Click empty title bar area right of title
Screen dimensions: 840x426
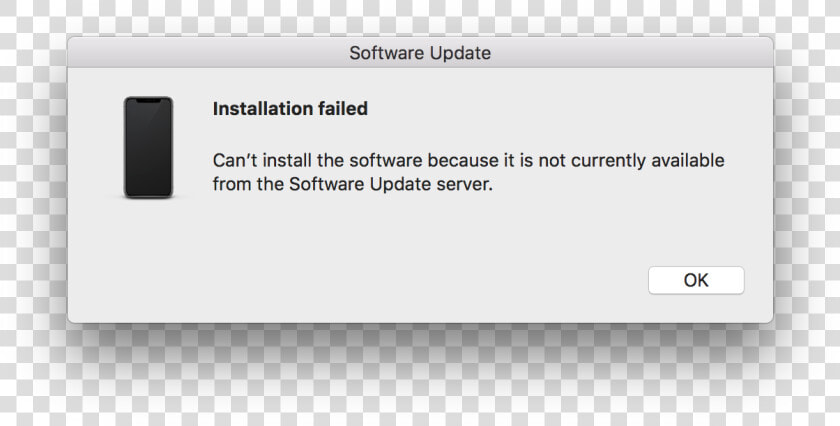[632, 53]
